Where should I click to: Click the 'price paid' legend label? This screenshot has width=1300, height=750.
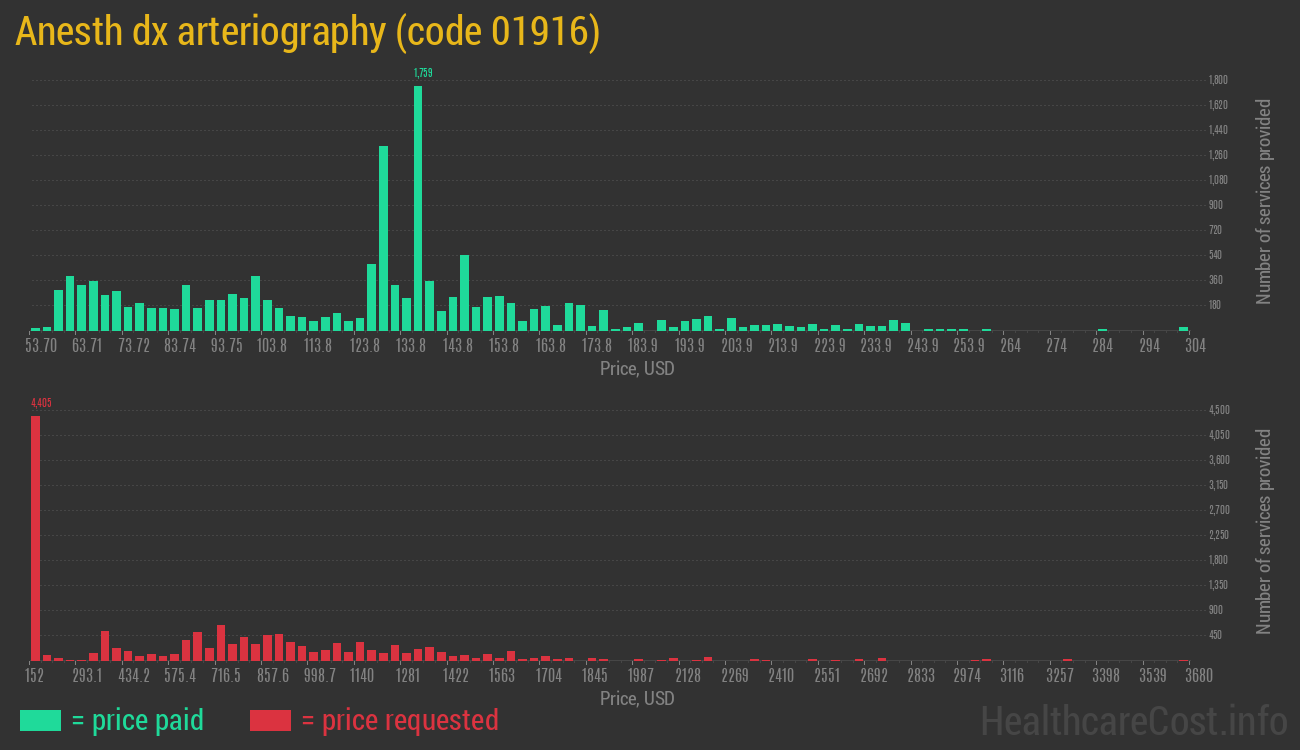click(x=138, y=720)
